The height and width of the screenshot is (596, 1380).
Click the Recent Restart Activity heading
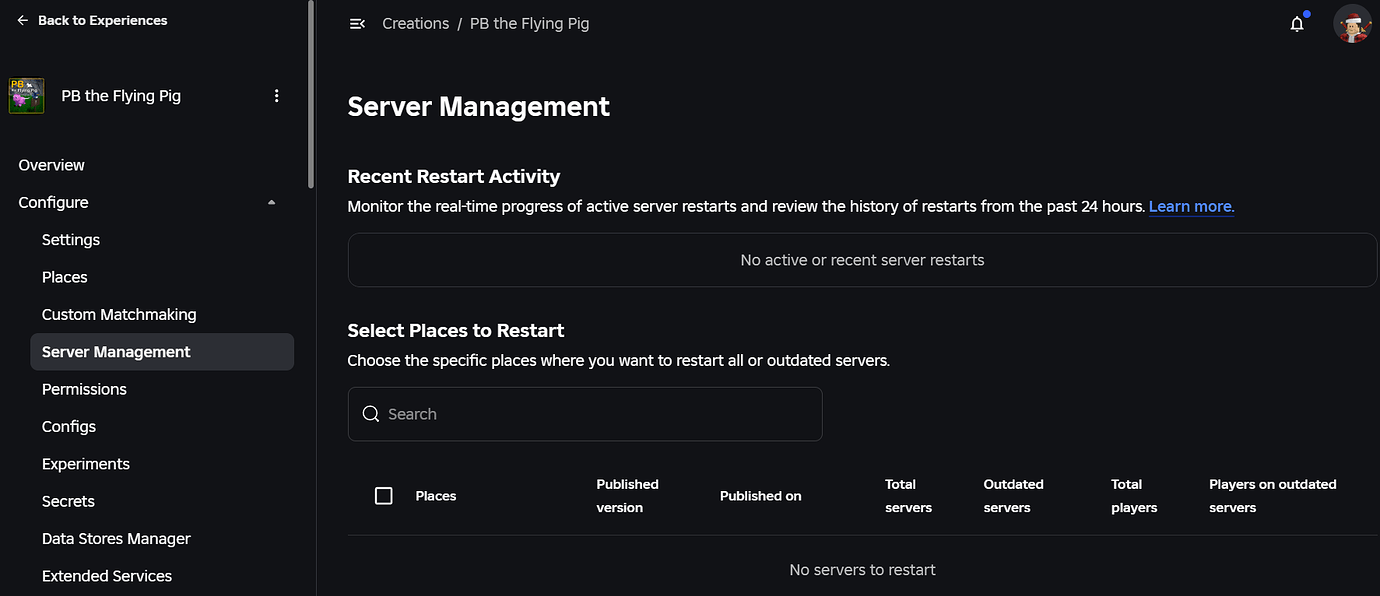(x=454, y=177)
